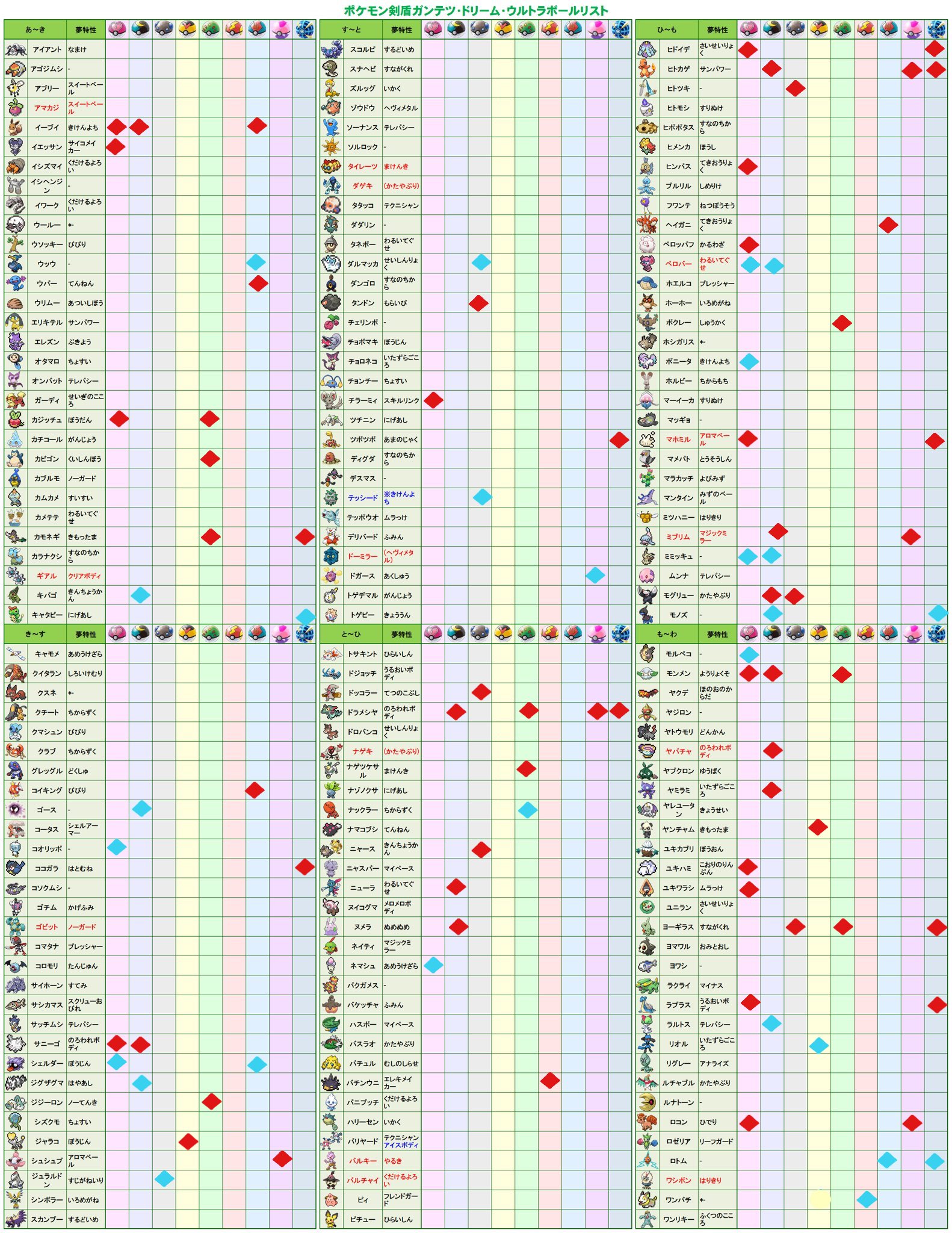952x1233 pixels.
Task: Click the Love Ball icon in the も〜わ header
Action: [x=749, y=633]
